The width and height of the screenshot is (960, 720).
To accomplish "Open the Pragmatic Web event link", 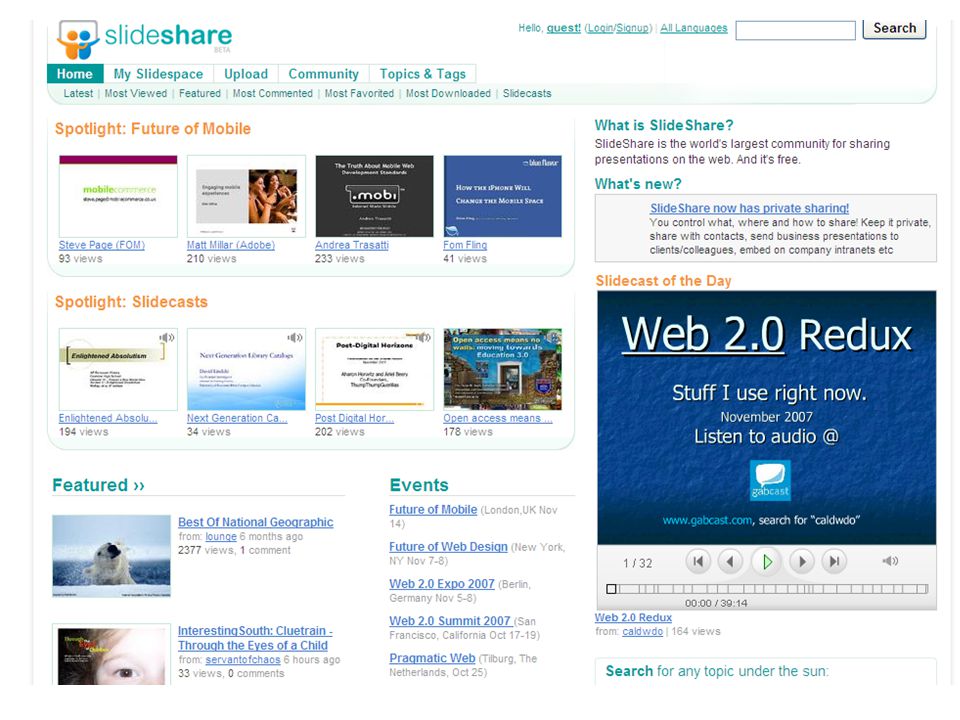I will pyautogui.click(x=432, y=658).
